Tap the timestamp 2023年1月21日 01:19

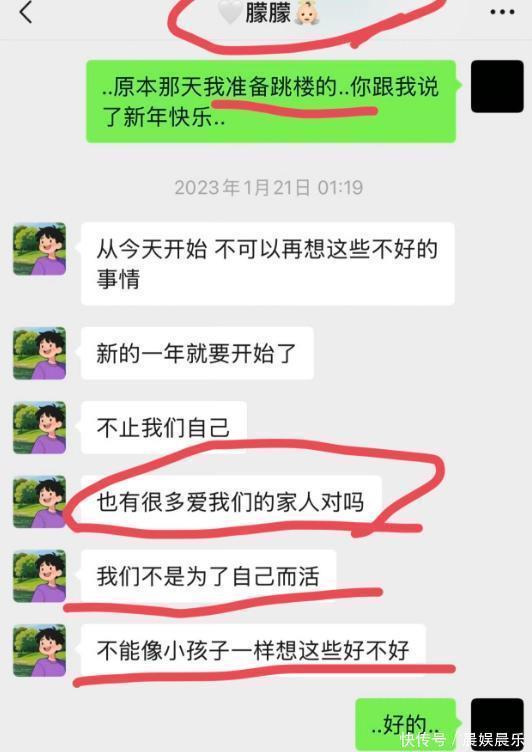(269, 187)
